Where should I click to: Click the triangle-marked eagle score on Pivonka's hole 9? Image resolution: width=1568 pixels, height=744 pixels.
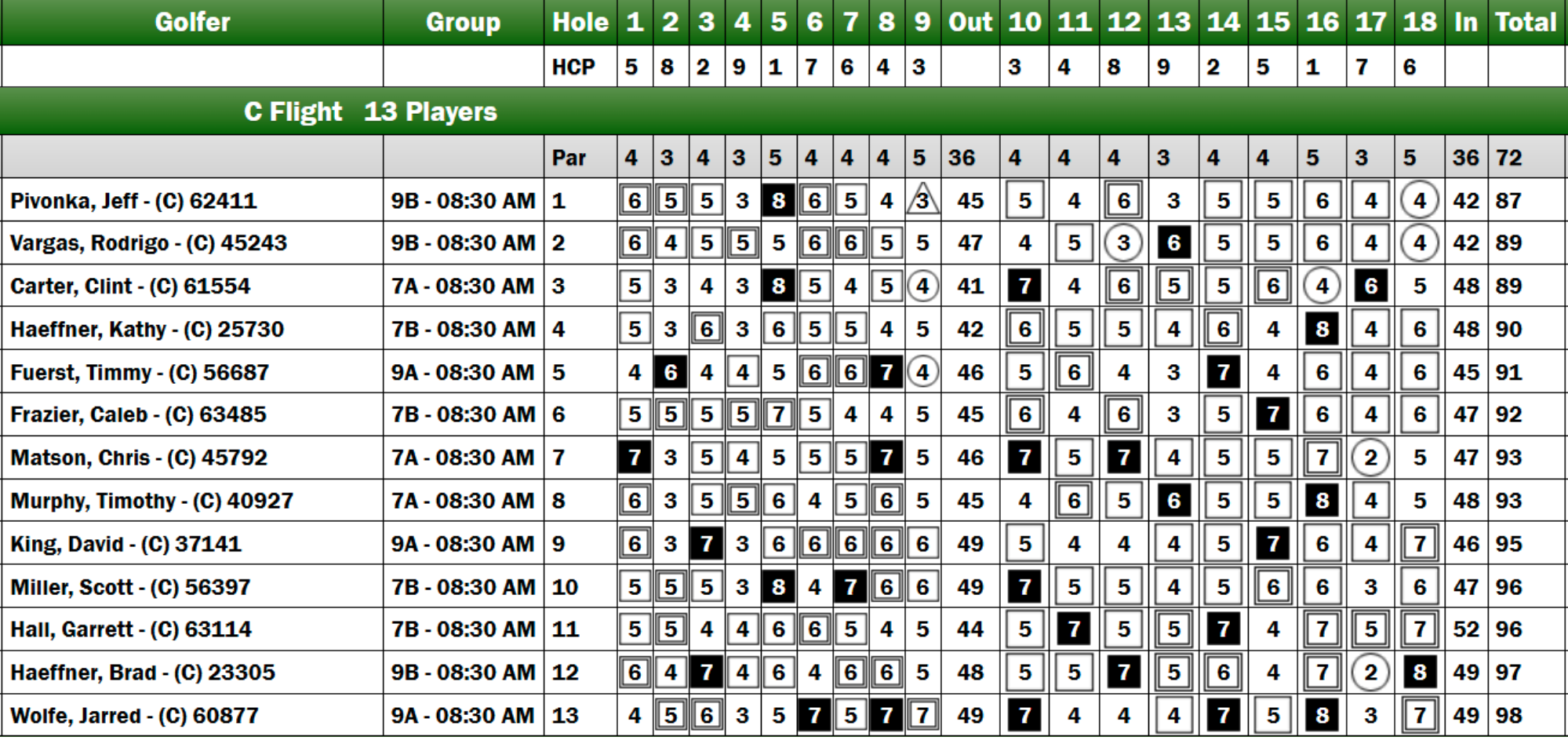coord(922,201)
